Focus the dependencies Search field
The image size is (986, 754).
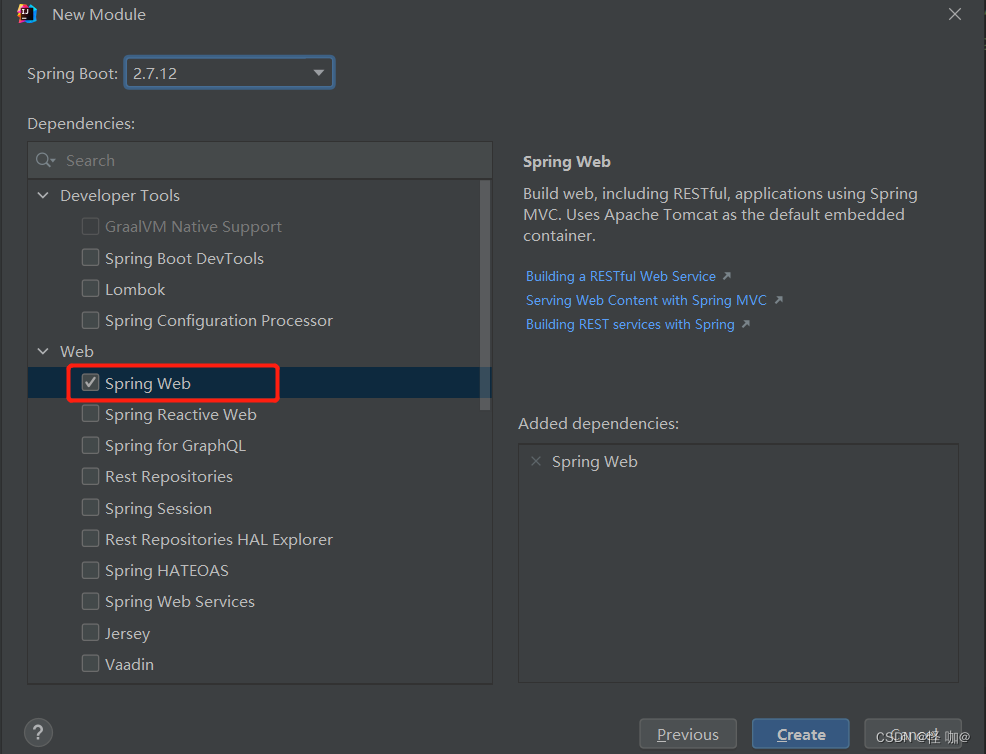click(x=260, y=160)
